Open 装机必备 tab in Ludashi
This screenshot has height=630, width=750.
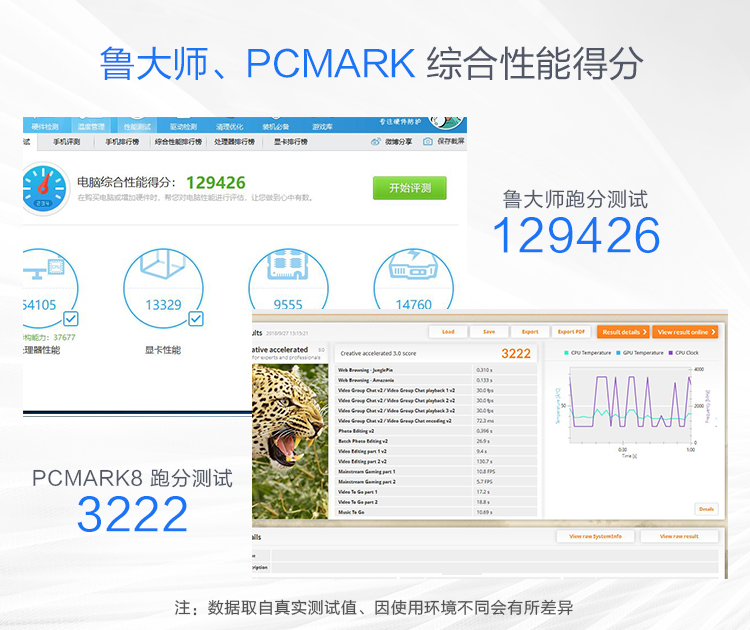point(276,127)
